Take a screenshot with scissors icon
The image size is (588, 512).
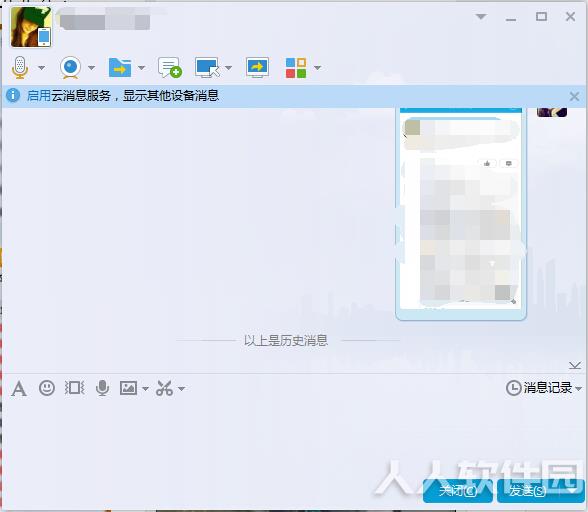tap(164, 388)
